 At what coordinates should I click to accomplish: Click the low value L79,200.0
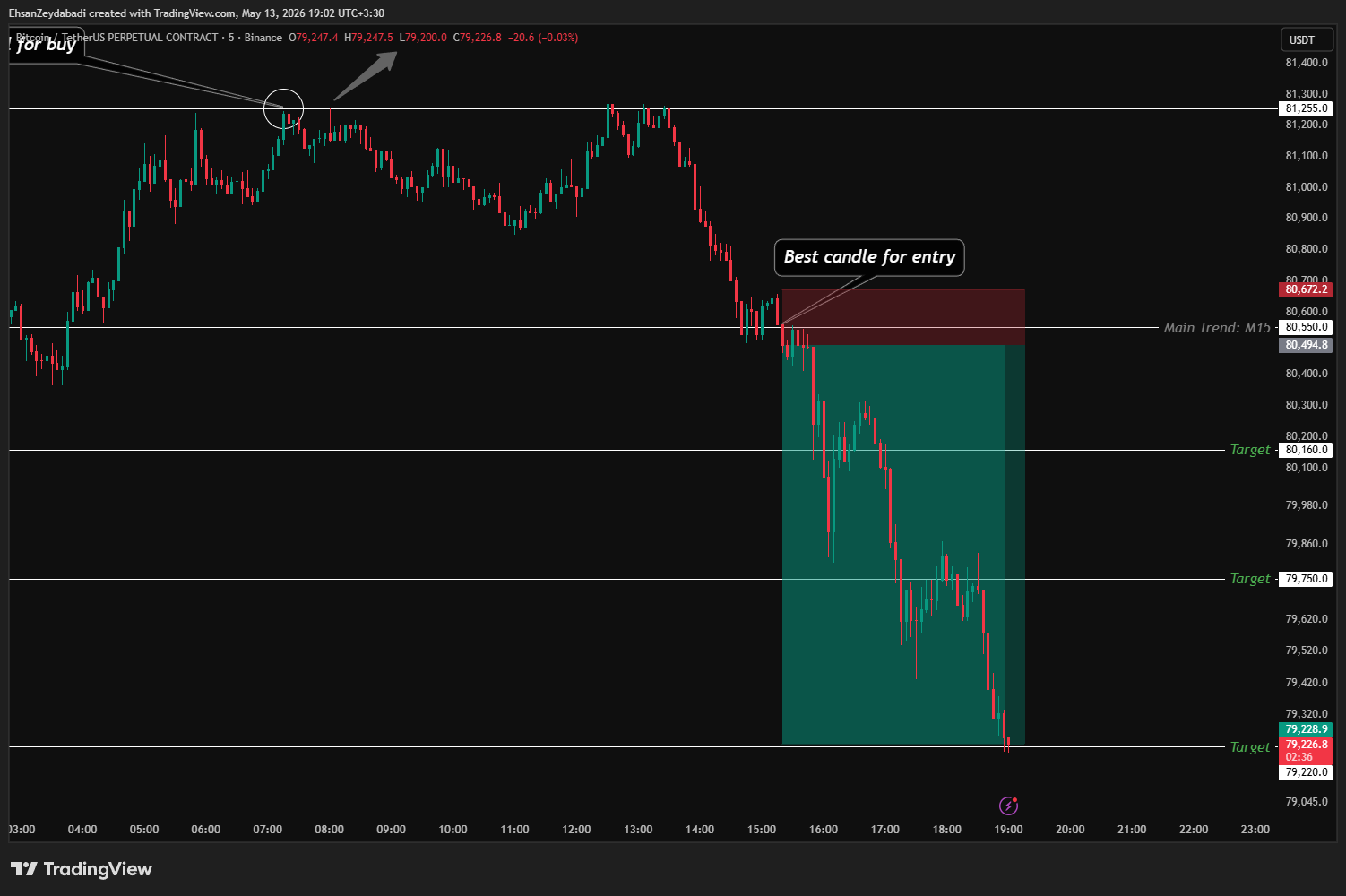pos(423,38)
